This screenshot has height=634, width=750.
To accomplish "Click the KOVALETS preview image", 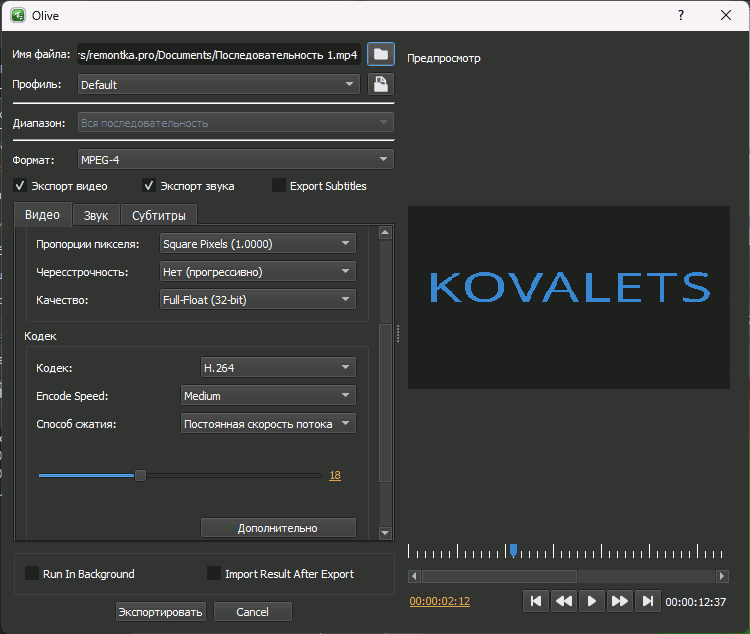I will pyautogui.click(x=569, y=297).
